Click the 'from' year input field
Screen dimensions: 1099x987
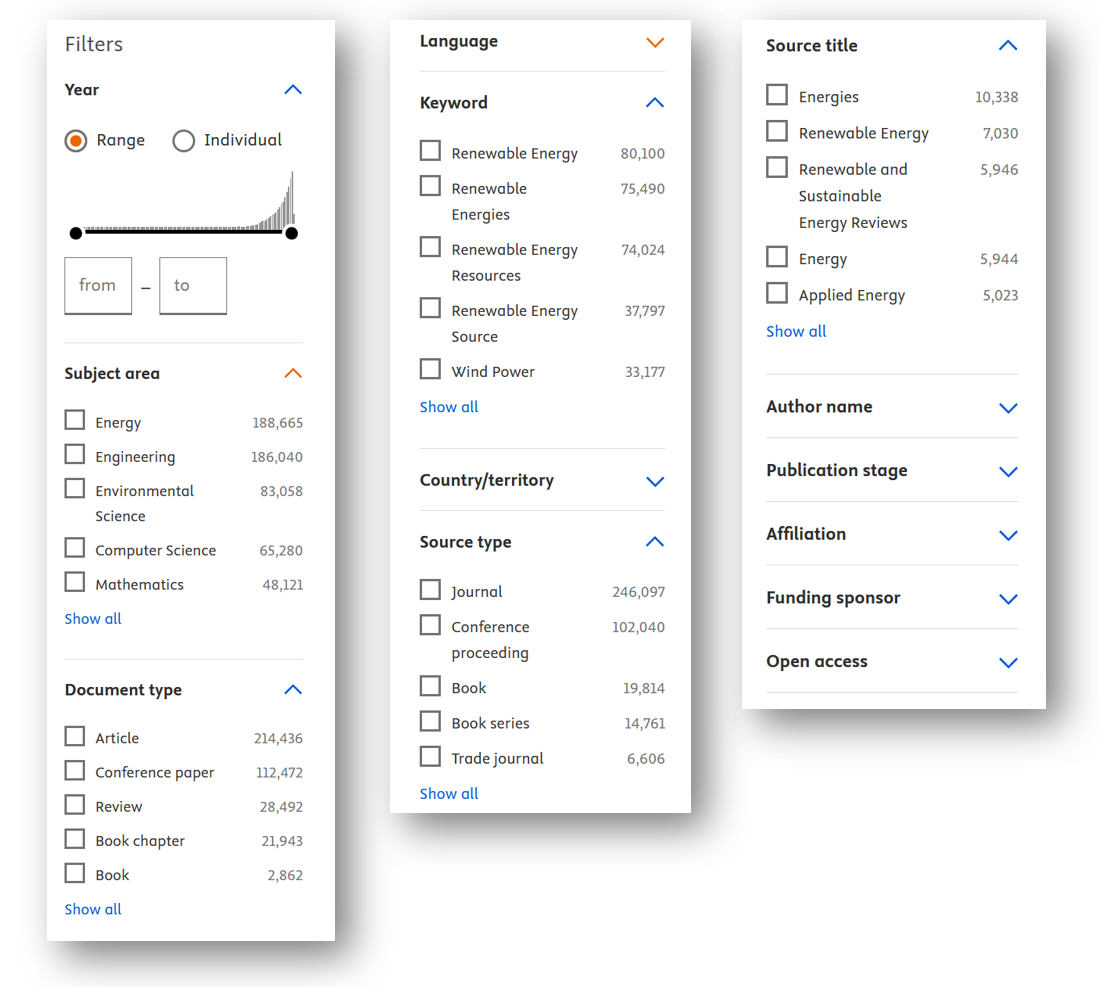[x=98, y=286]
